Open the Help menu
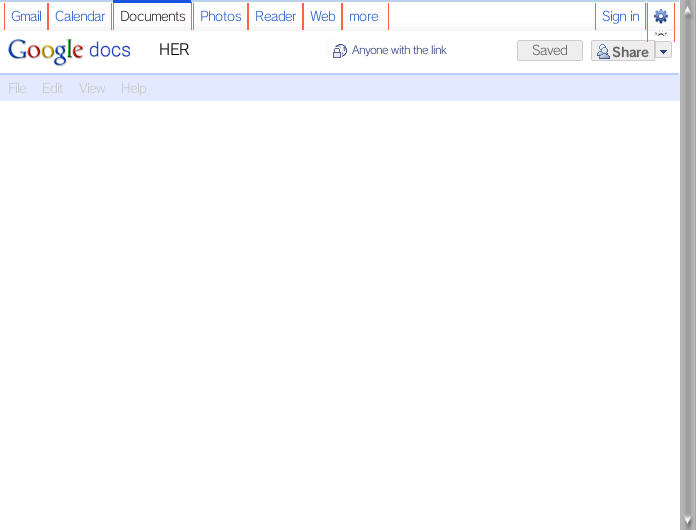696x530 pixels. click(133, 88)
